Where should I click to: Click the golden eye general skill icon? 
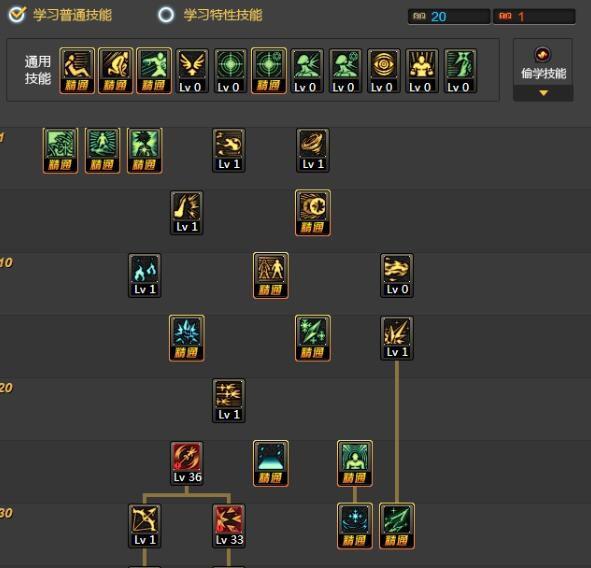(384, 71)
